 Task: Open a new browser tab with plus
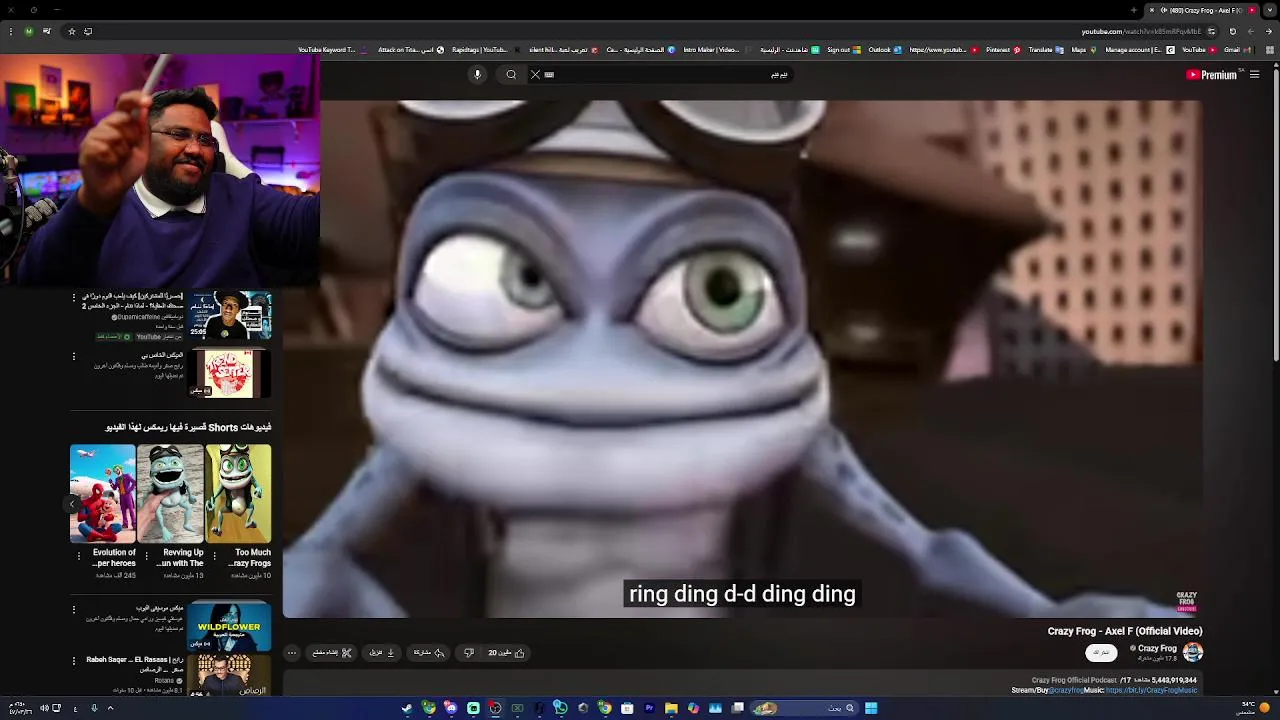click(1133, 10)
